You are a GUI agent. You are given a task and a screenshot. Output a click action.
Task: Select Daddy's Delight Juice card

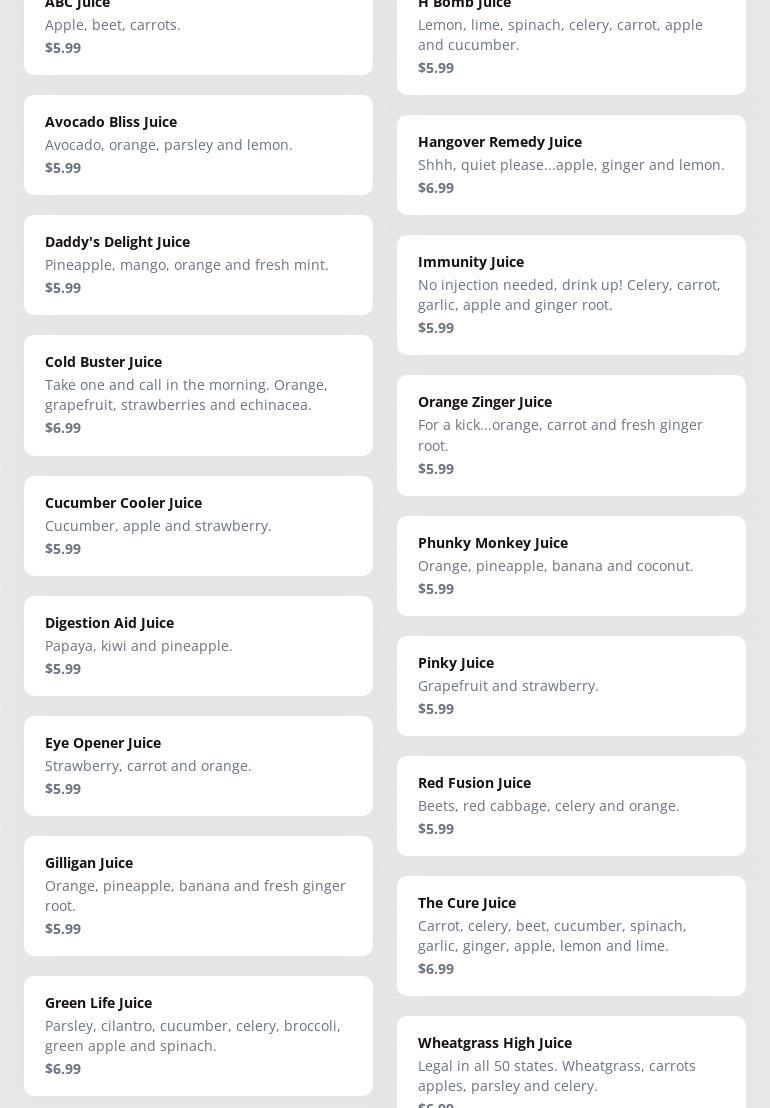point(198,265)
